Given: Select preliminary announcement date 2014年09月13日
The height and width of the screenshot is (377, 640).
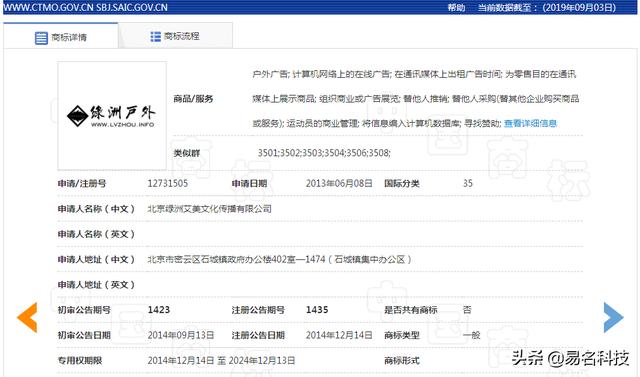Looking at the screenshot, I should (x=181, y=335).
